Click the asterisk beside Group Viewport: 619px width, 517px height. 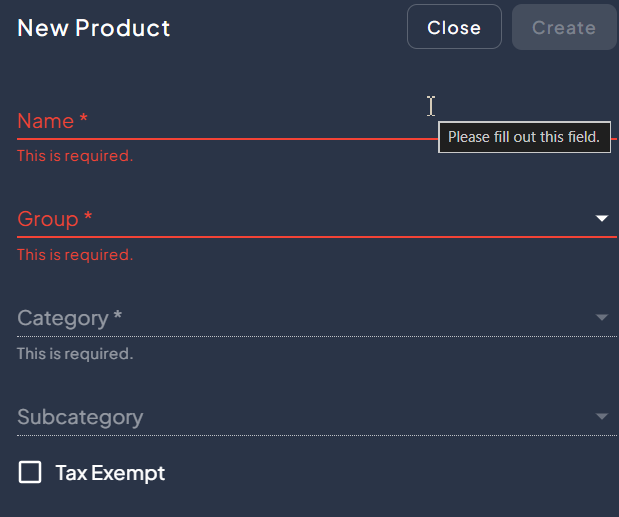88,217
